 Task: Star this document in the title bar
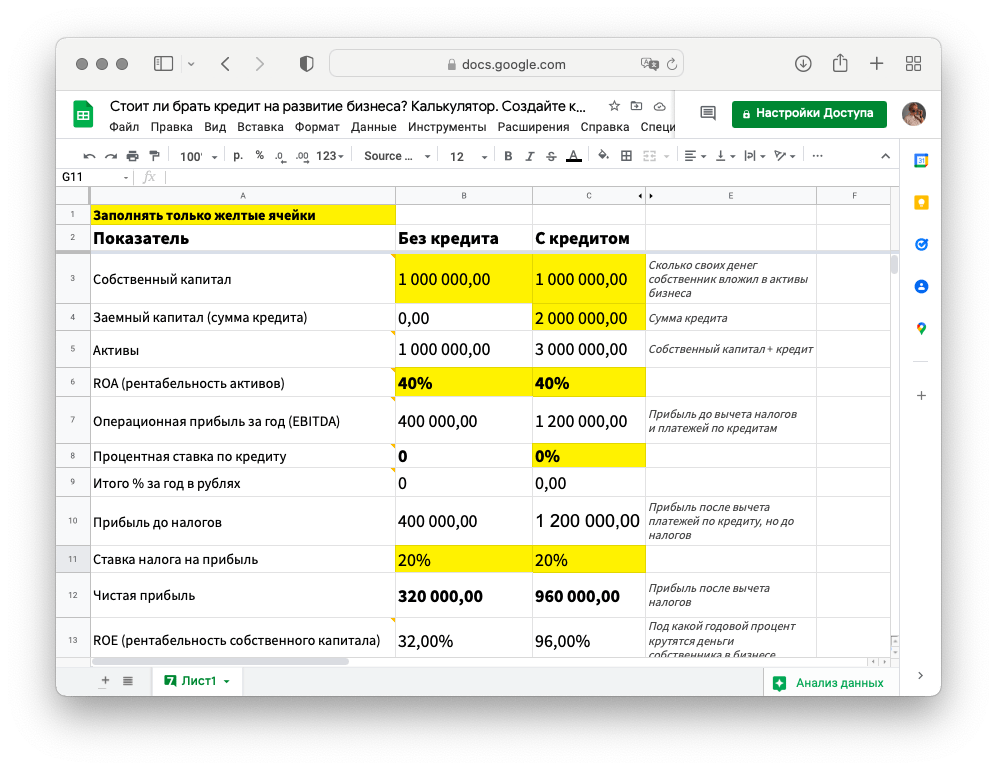(x=614, y=106)
